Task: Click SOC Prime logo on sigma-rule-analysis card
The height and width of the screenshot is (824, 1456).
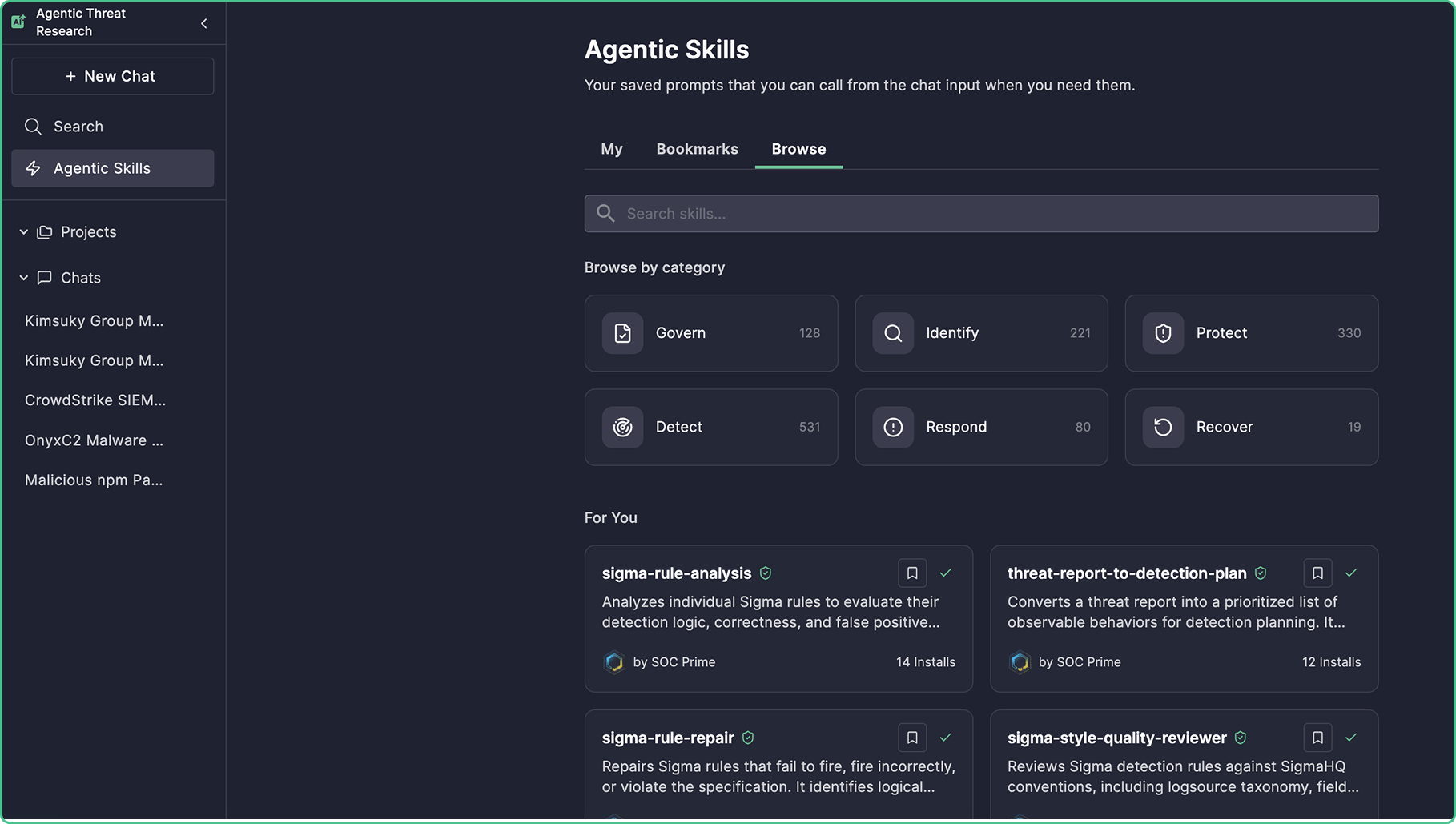Action: tap(614, 662)
